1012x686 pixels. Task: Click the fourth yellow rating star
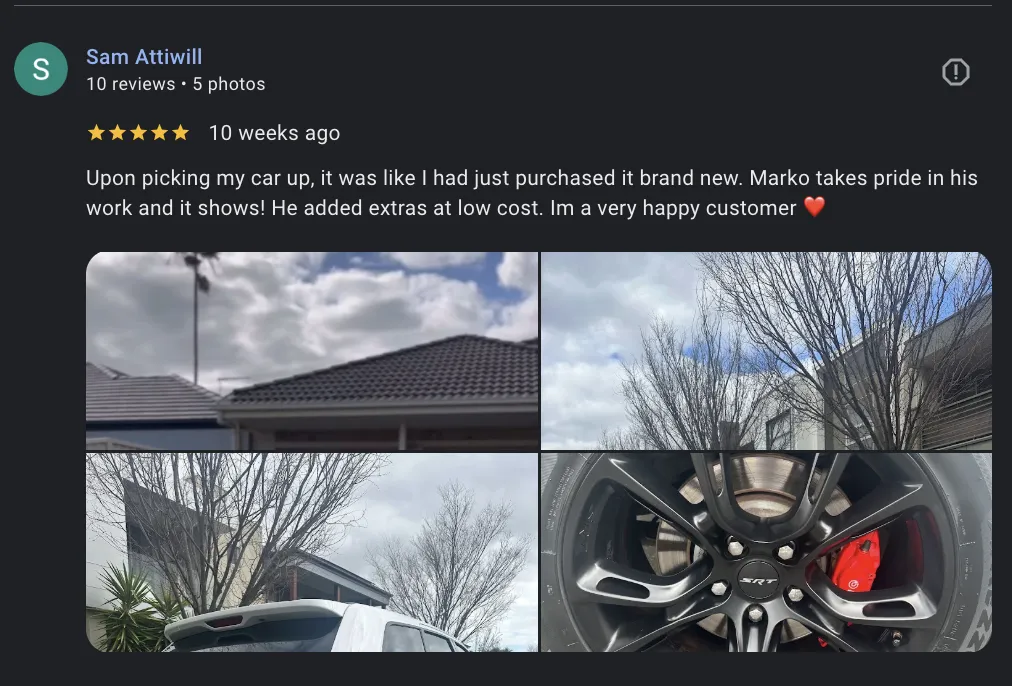pyautogui.click(x=159, y=133)
